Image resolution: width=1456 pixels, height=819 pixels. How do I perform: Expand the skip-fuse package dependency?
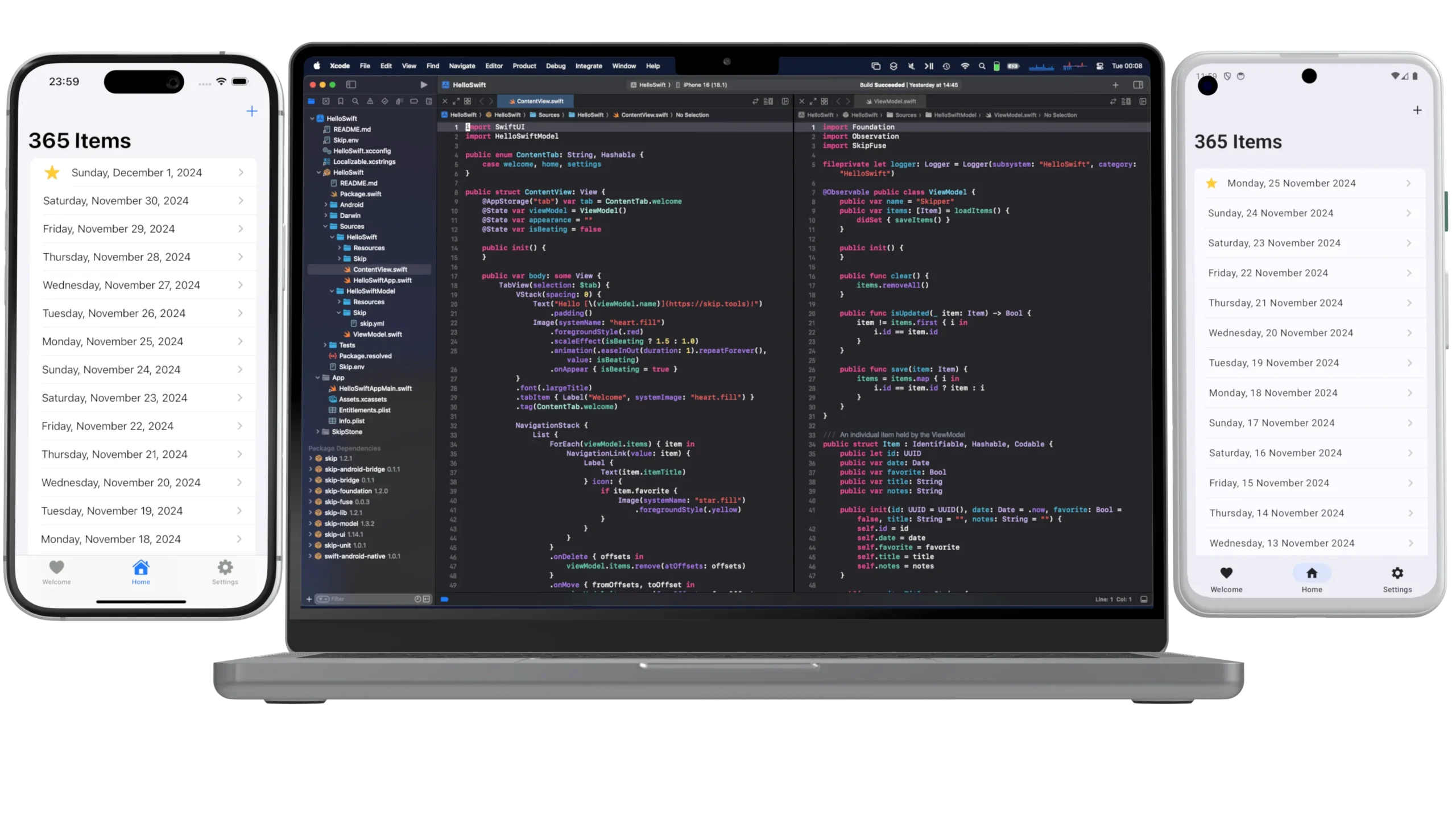tap(311, 502)
